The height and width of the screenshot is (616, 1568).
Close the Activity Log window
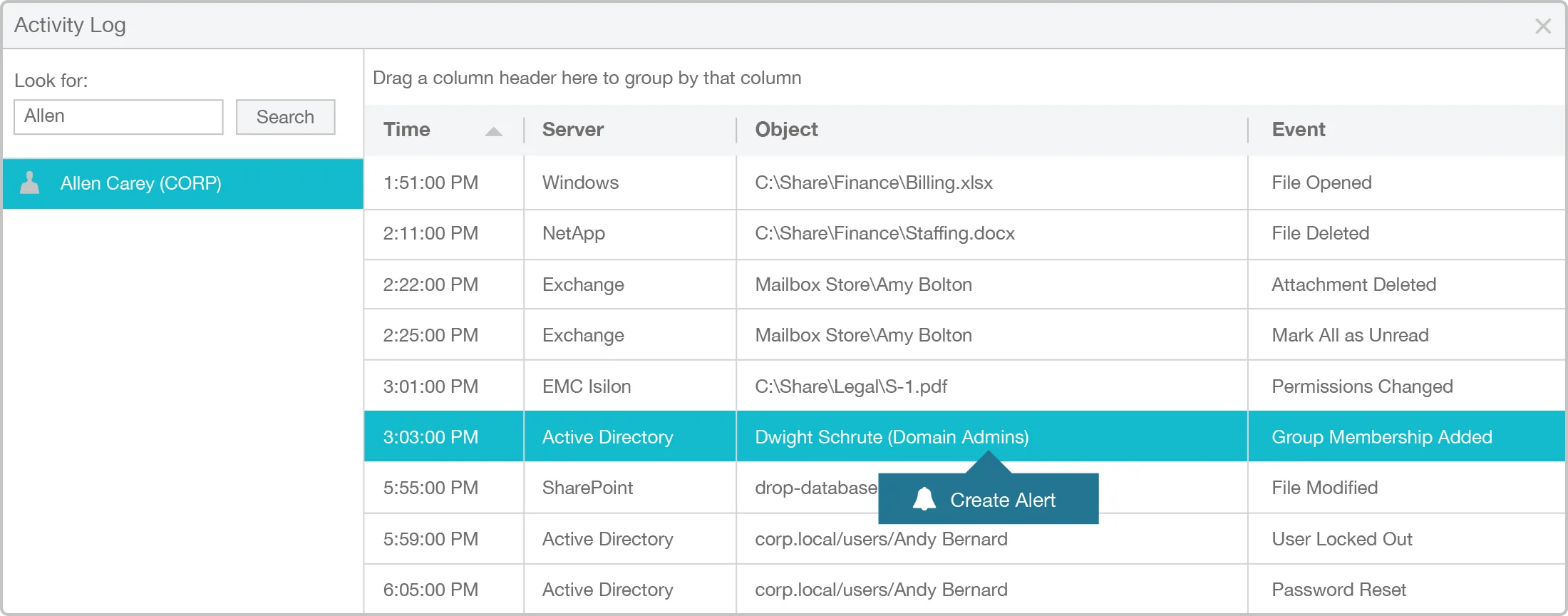pyautogui.click(x=1543, y=26)
